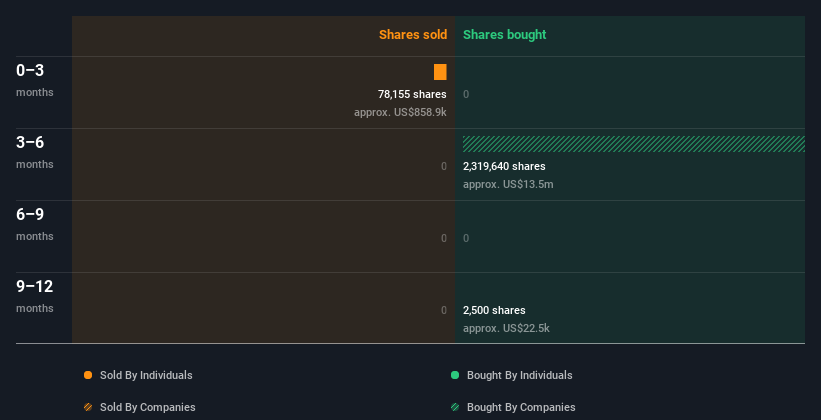Screen dimensions: 821x420
Task: Click the Sold By Companies legend label
Action: [x=148, y=407]
